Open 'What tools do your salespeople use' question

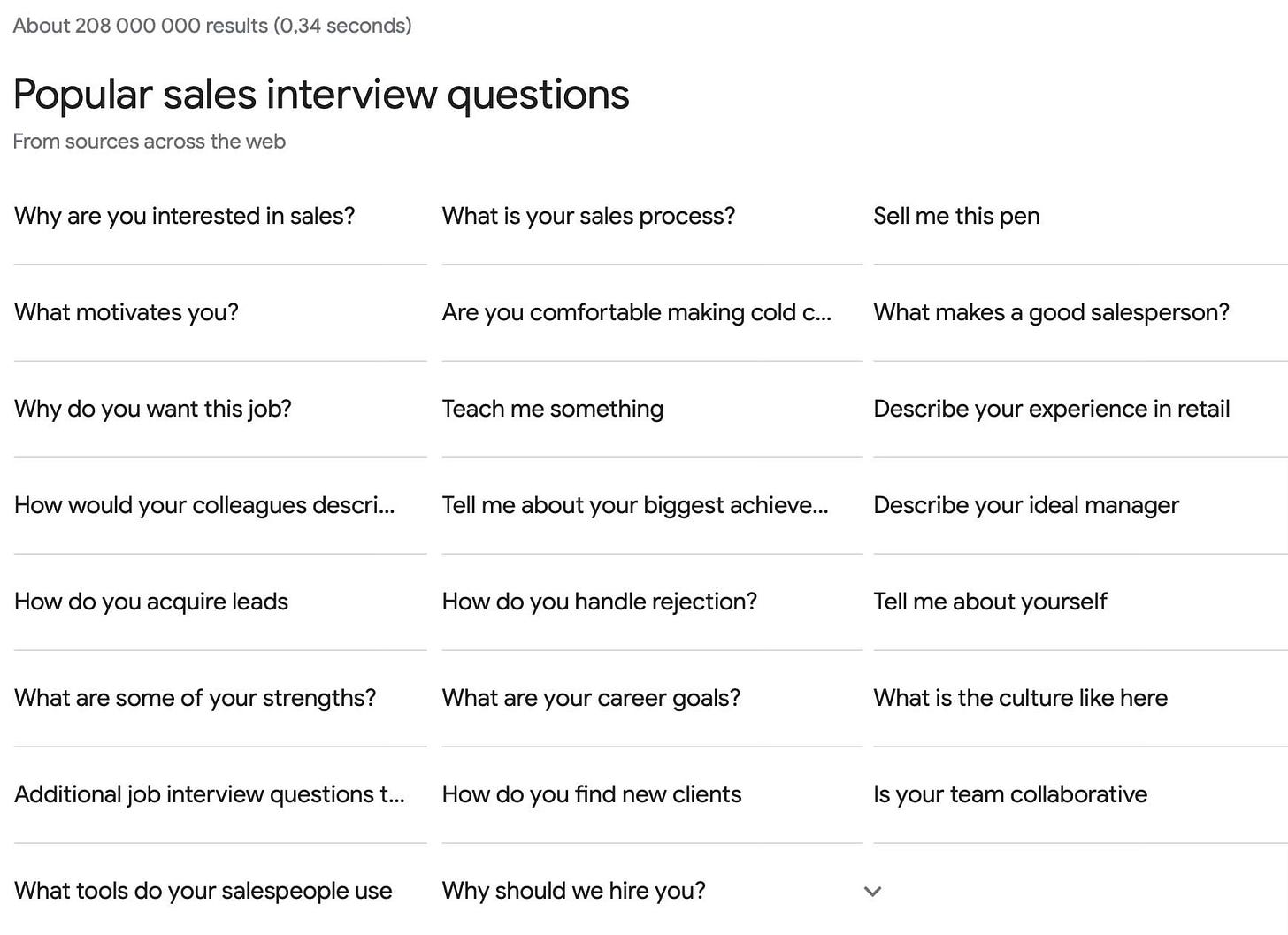pyautogui.click(x=203, y=891)
